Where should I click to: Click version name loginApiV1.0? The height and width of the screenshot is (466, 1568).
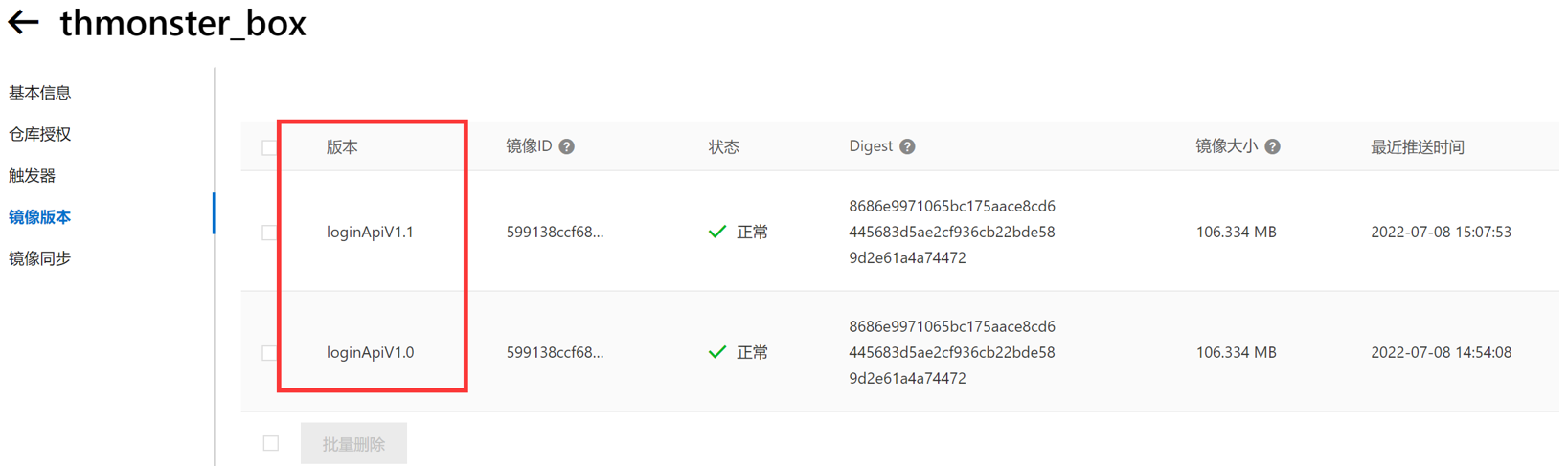pyautogui.click(x=370, y=352)
